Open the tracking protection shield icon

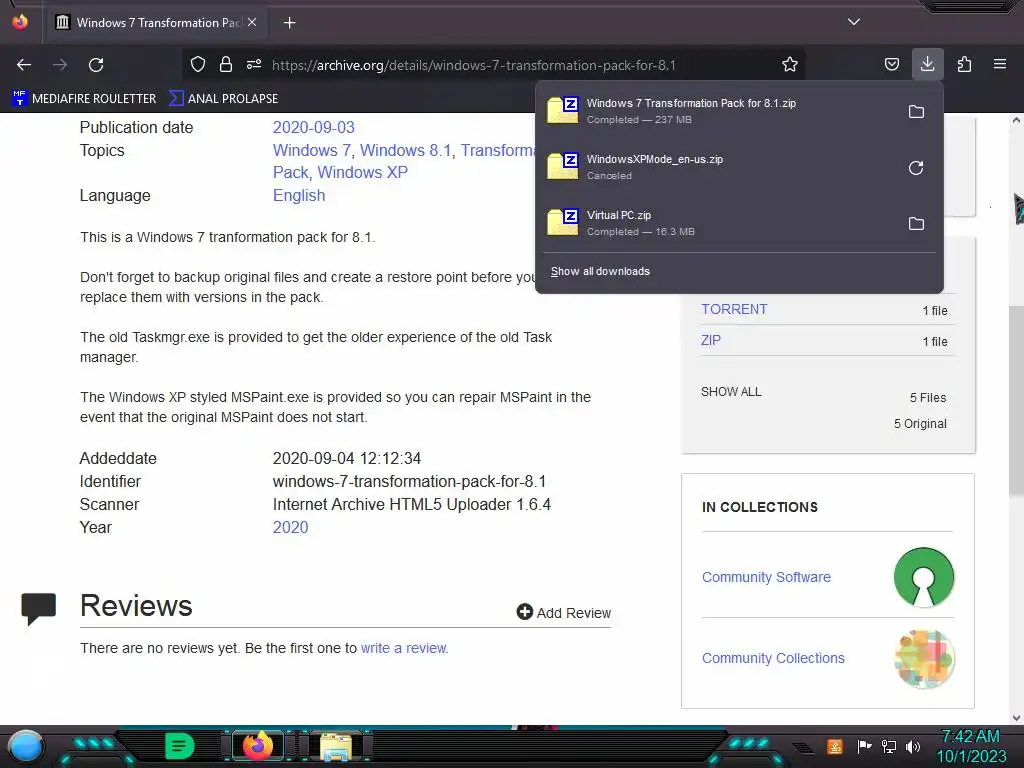198,65
